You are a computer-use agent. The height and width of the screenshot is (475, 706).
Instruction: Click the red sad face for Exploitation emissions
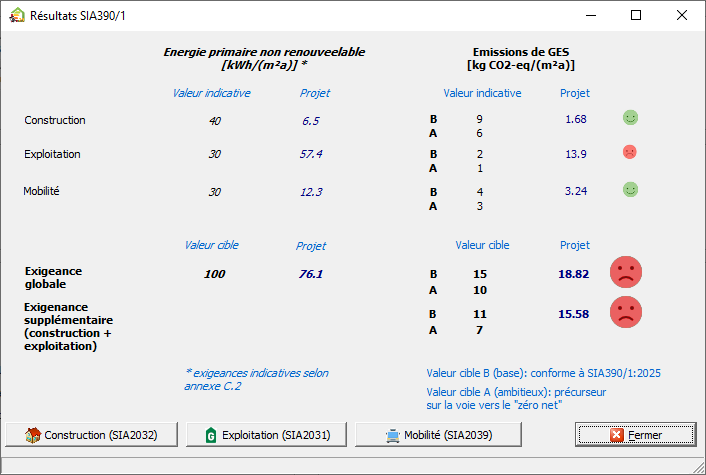(630, 153)
